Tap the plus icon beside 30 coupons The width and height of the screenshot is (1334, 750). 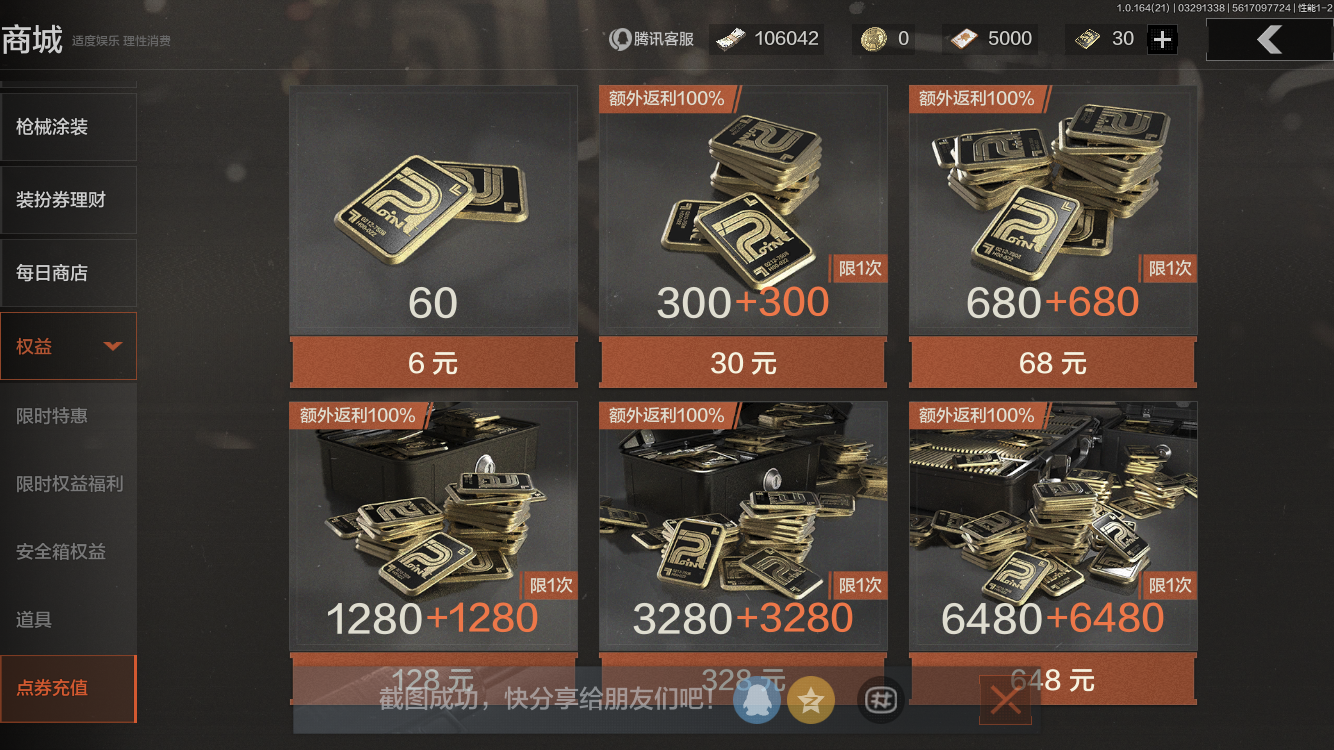(x=1162, y=40)
